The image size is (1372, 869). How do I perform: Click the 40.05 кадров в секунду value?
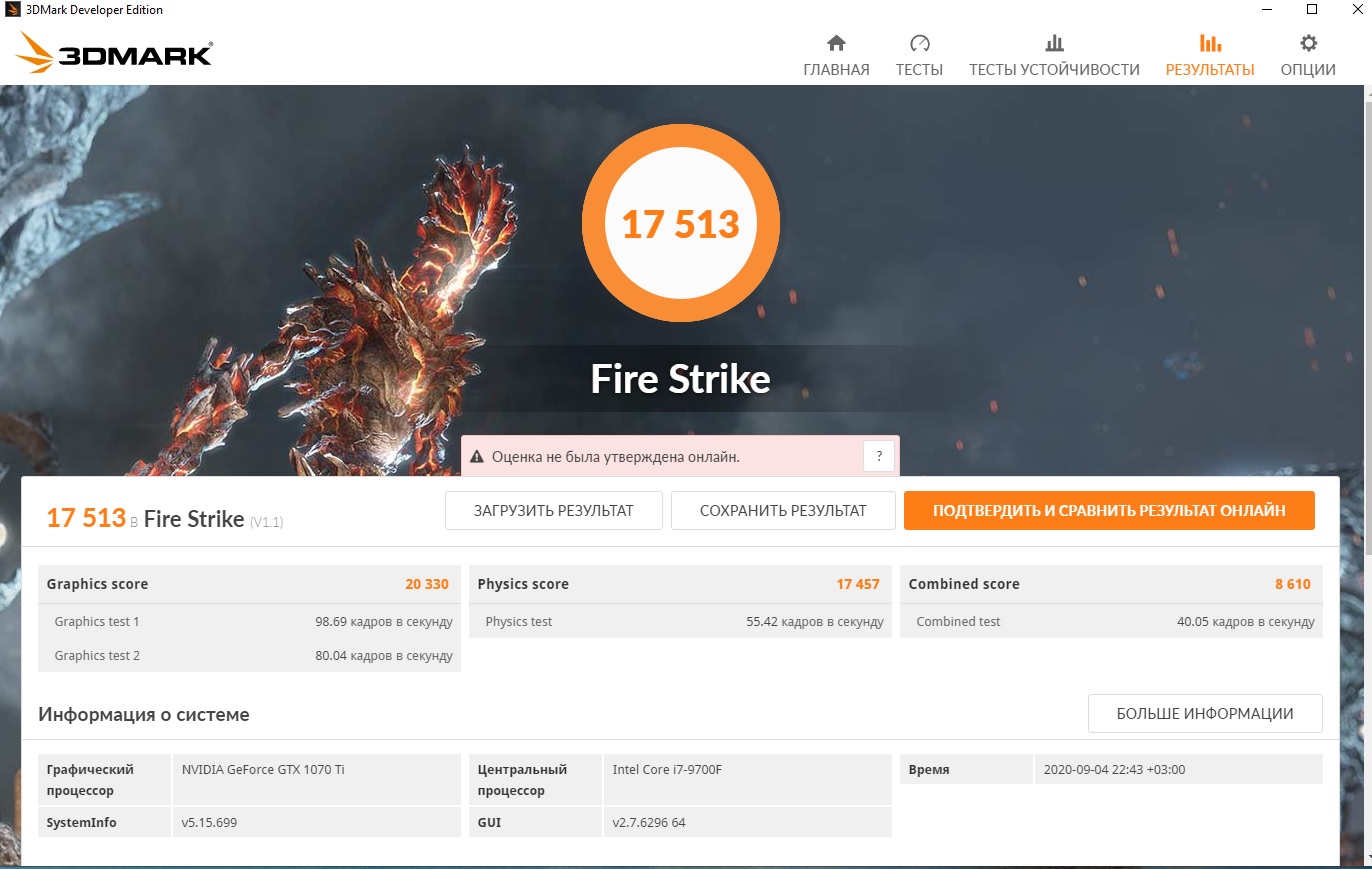1246,622
